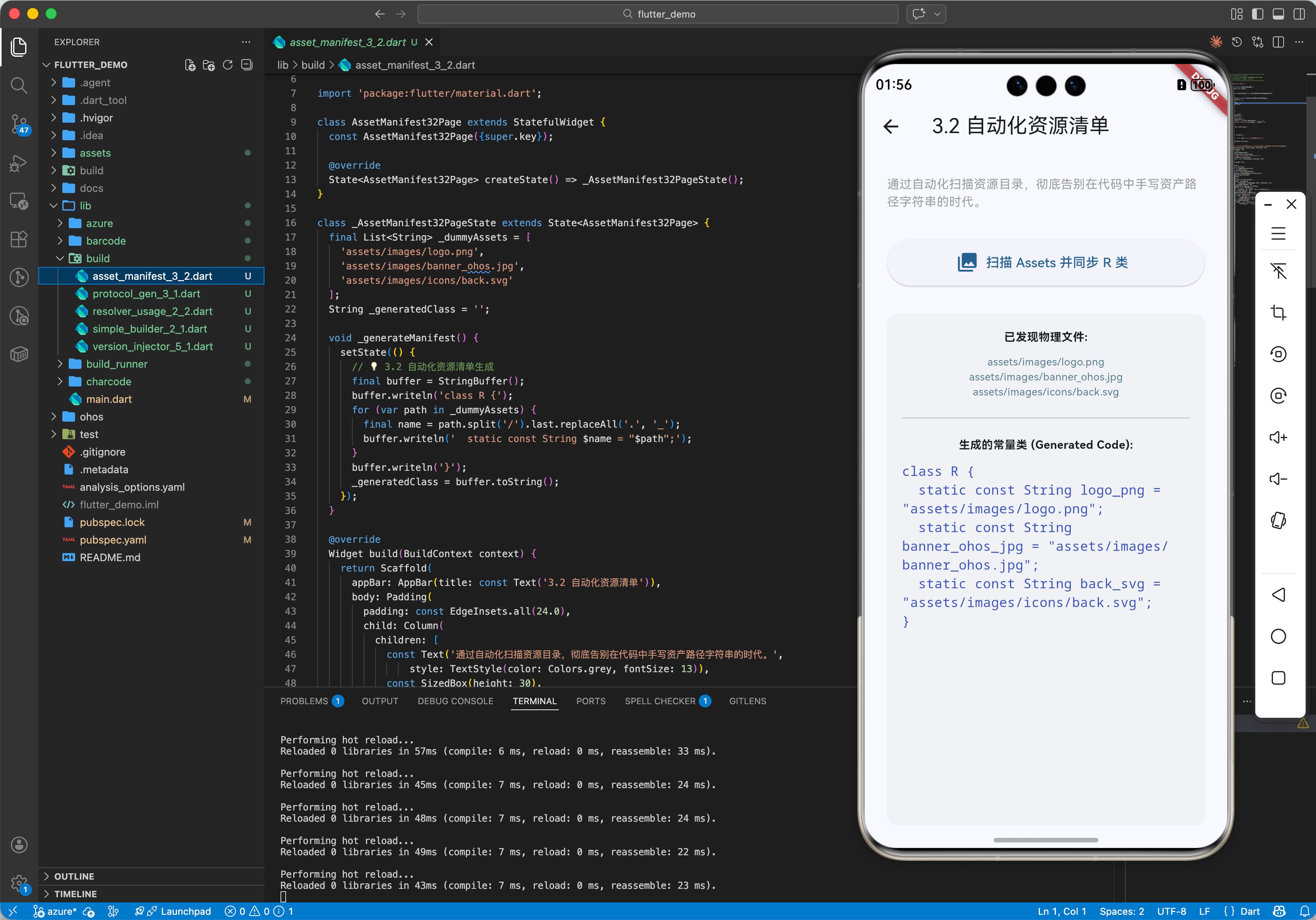This screenshot has width=1316, height=920.
Task: Expand the assets folder
Action: pos(95,153)
